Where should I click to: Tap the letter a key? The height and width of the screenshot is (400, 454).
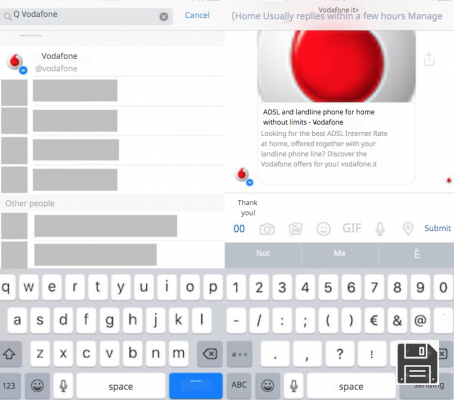(17, 320)
